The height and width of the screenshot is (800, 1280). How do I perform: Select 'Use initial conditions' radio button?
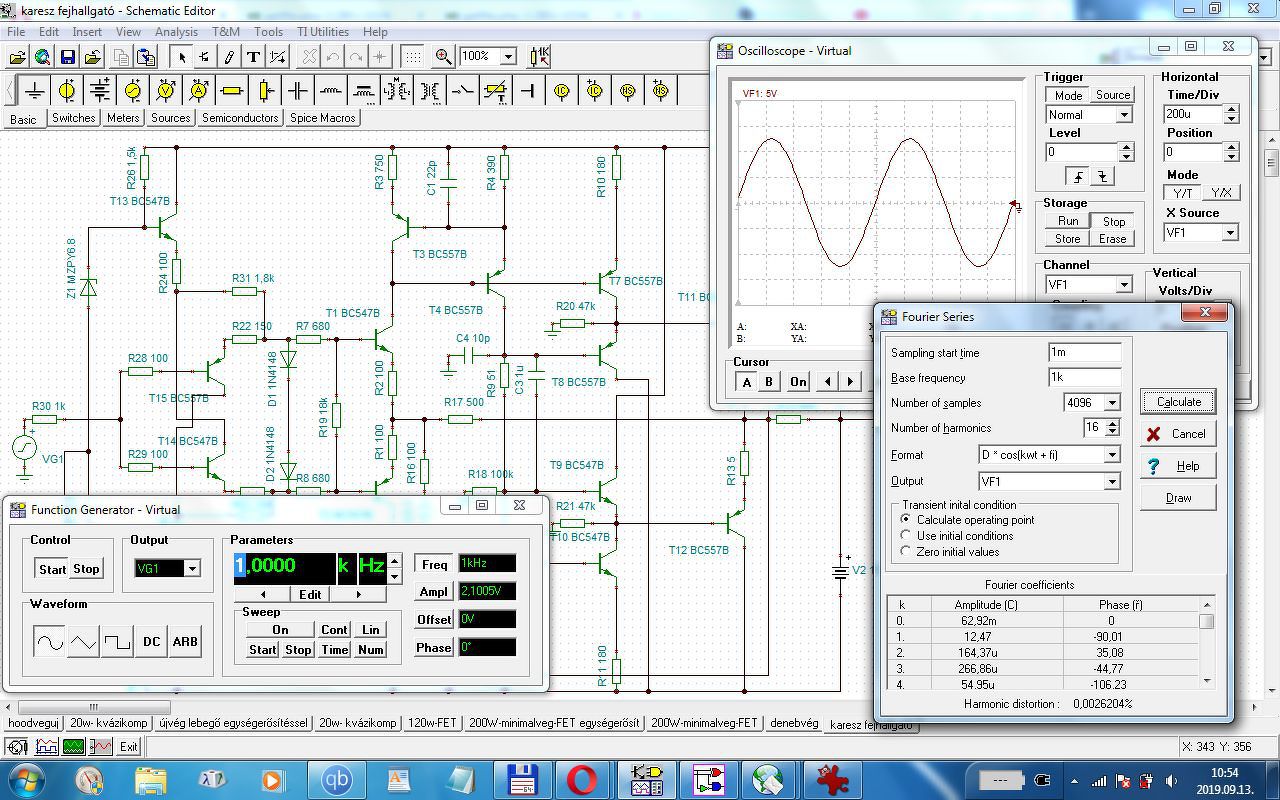tap(907, 536)
